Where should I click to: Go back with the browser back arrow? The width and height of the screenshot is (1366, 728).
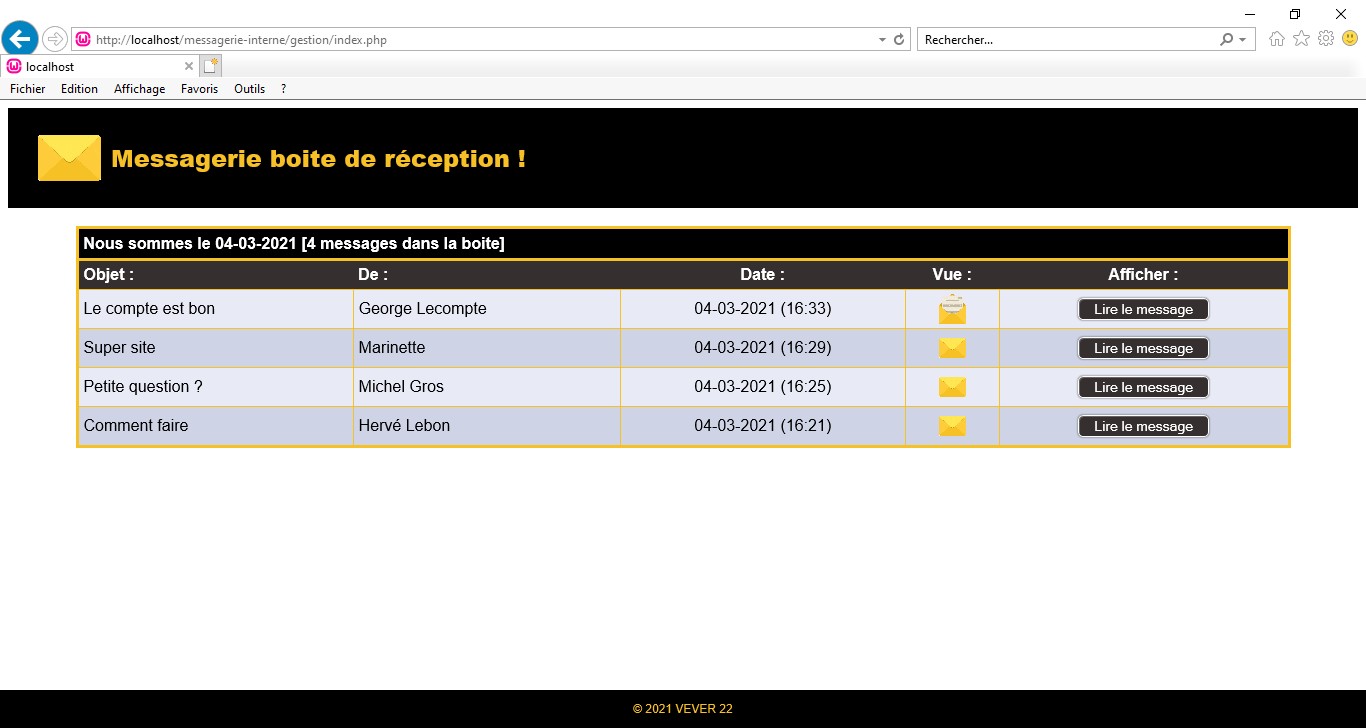[x=20, y=40]
